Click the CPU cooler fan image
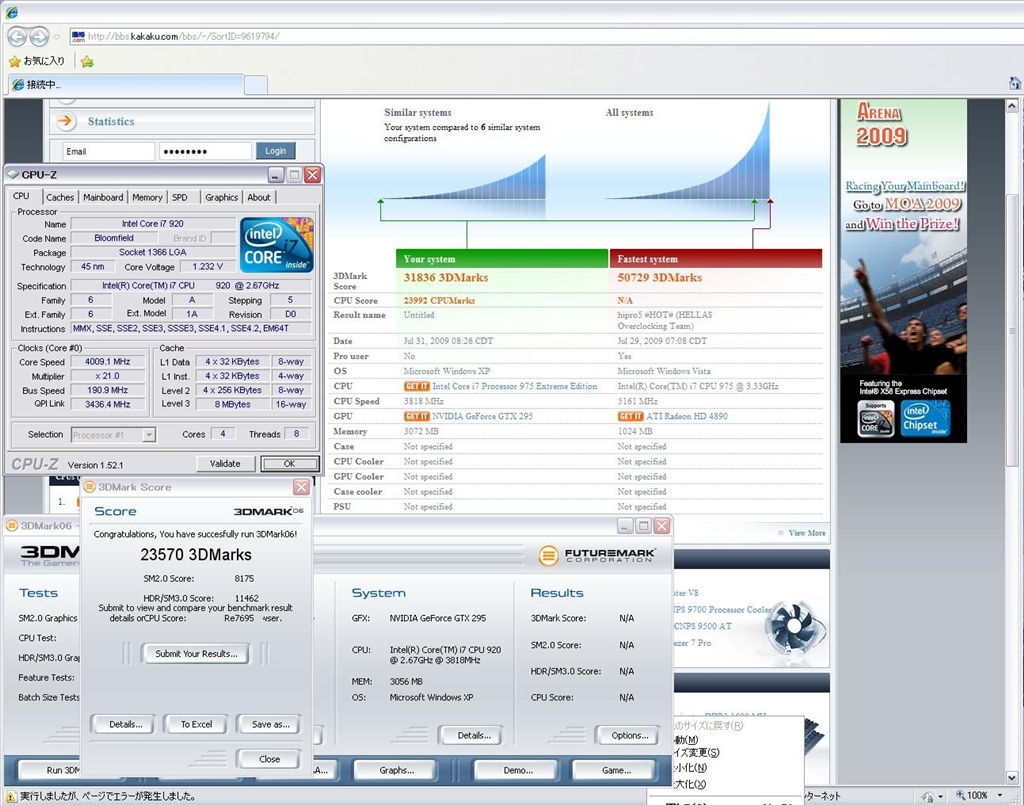The width and height of the screenshot is (1024, 805). 795,629
